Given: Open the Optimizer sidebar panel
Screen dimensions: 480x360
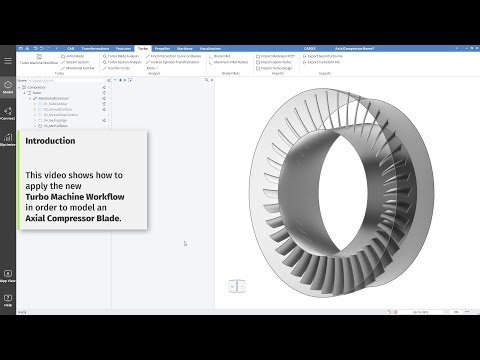Looking at the screenshot, I should (x=8, y=140).
